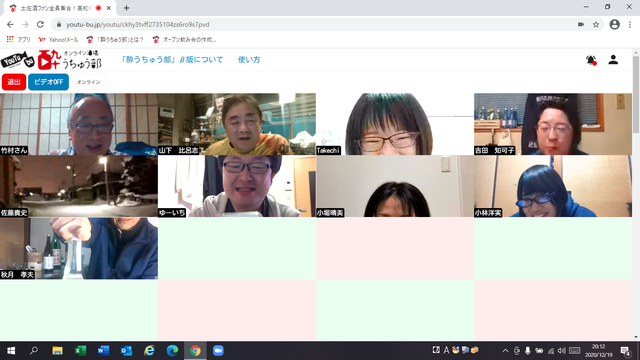Launch Microsoft Edge from taskbar

(172, 351)
